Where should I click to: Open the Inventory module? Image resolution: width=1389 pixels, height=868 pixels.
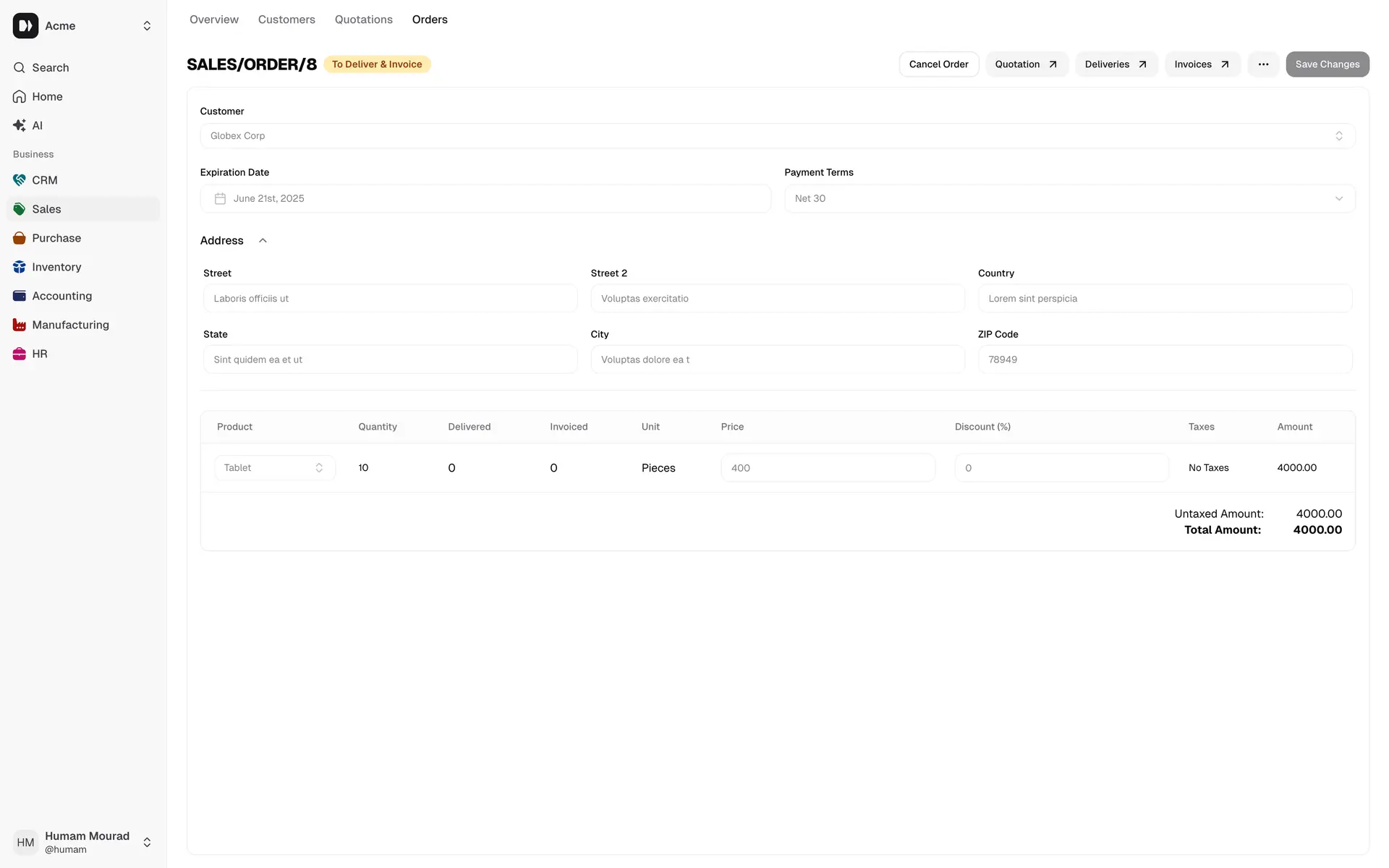56,267
